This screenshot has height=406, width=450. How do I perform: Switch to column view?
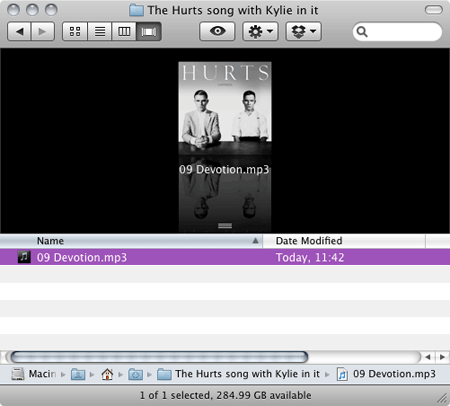pos(124,32)
